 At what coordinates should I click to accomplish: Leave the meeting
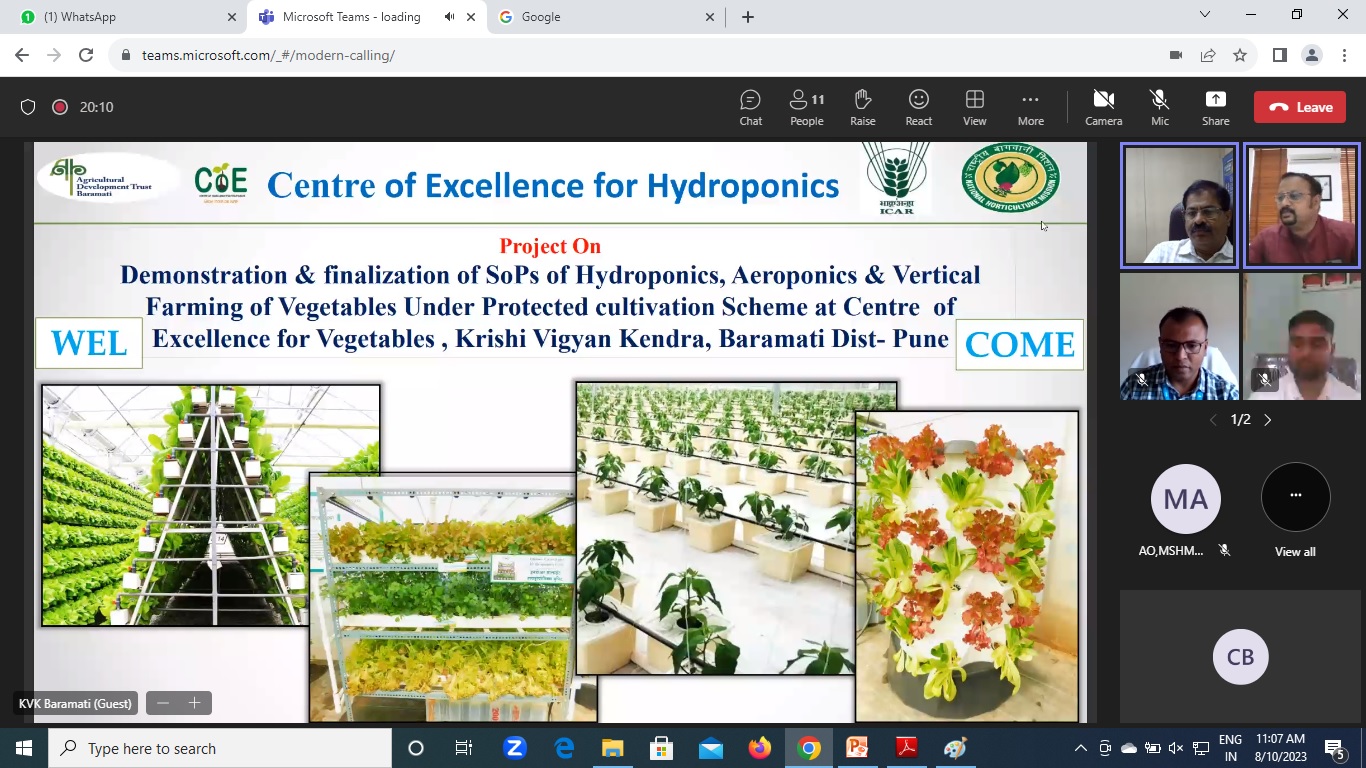(x=1300, y=107)
